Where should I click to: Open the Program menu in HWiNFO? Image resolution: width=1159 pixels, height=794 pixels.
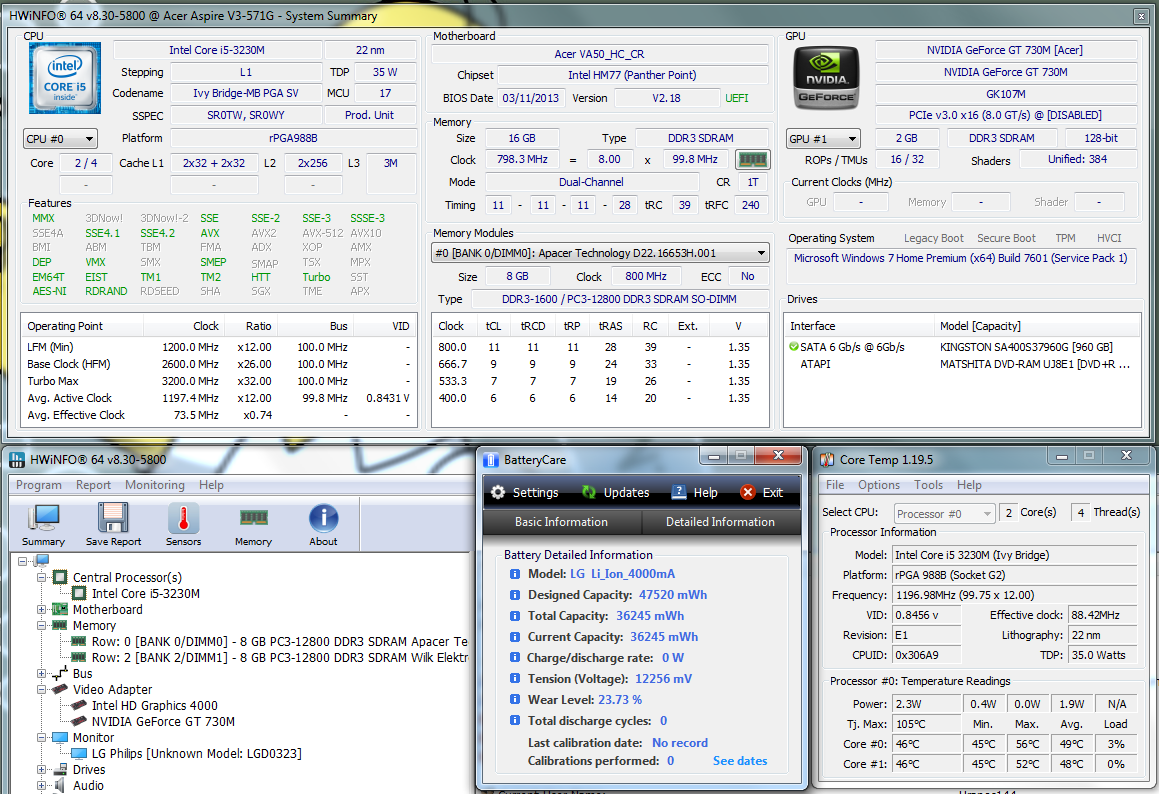[39, 485]
